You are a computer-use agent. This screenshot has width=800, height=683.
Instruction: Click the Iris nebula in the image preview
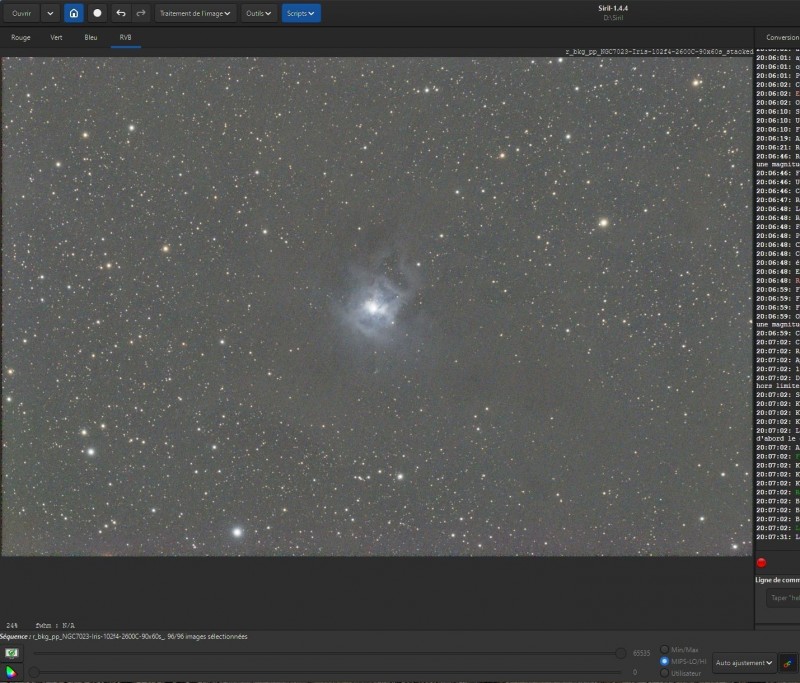tap(373, 307)
